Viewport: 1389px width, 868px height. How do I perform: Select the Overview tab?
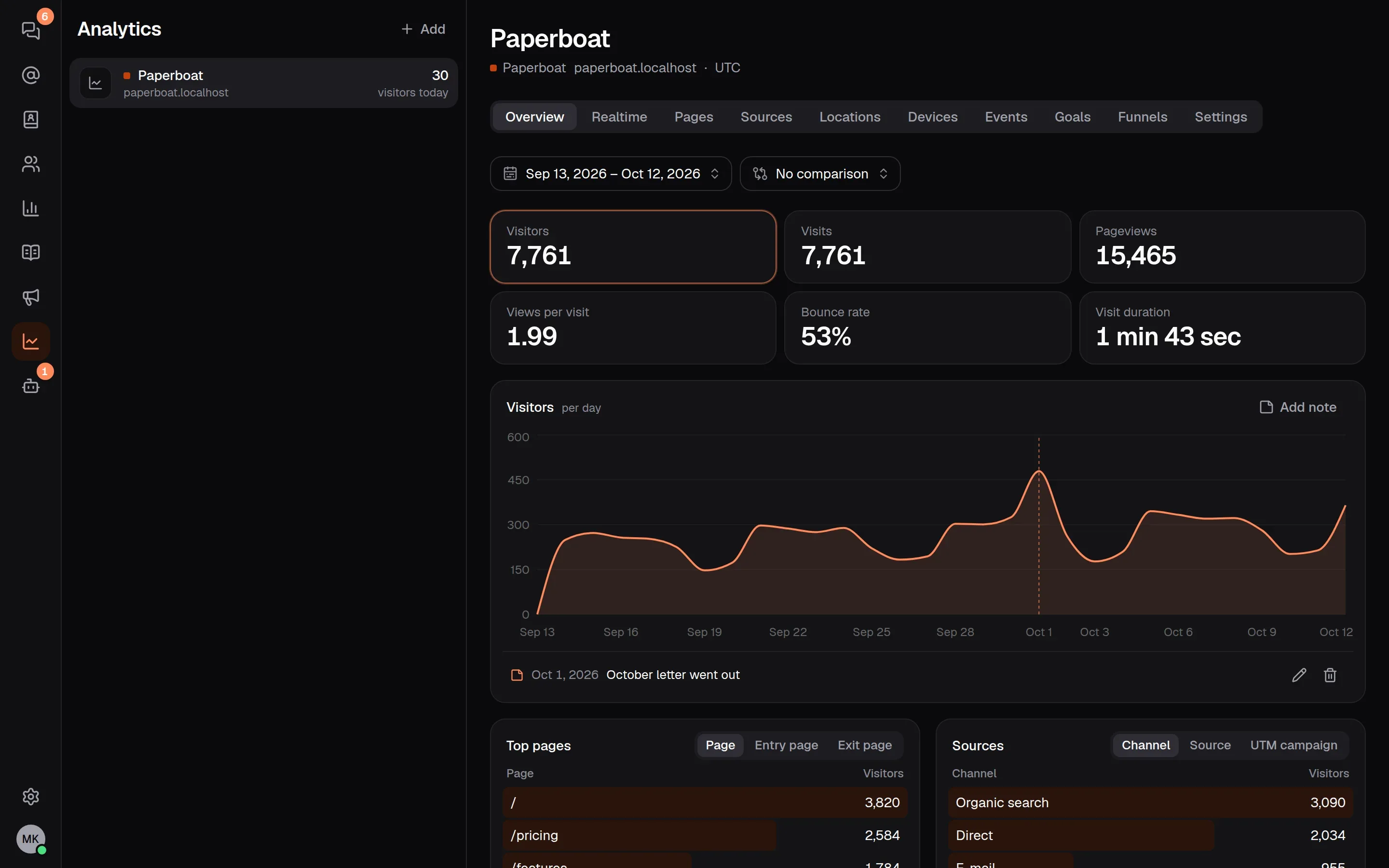(534, 117)
